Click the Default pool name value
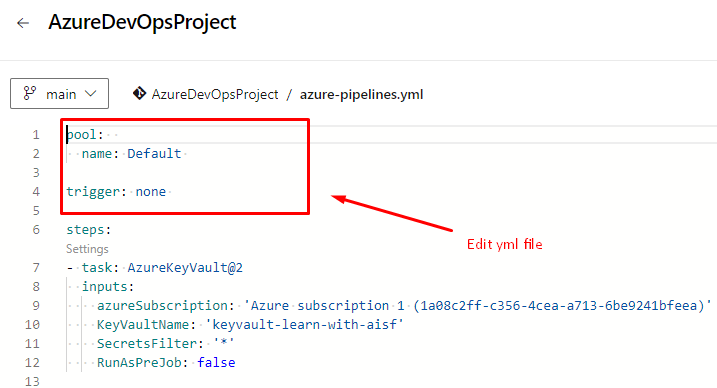The height and width of the screenshot is (388, 717). (154, 154)
